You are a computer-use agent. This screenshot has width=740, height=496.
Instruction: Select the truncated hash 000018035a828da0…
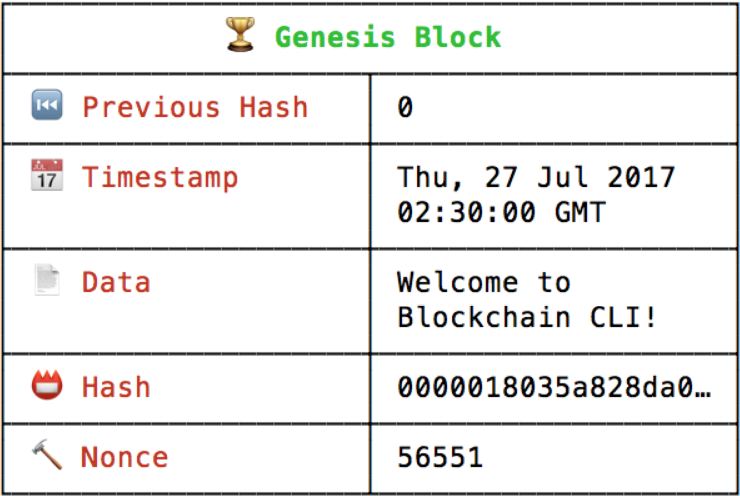(554, 387)
